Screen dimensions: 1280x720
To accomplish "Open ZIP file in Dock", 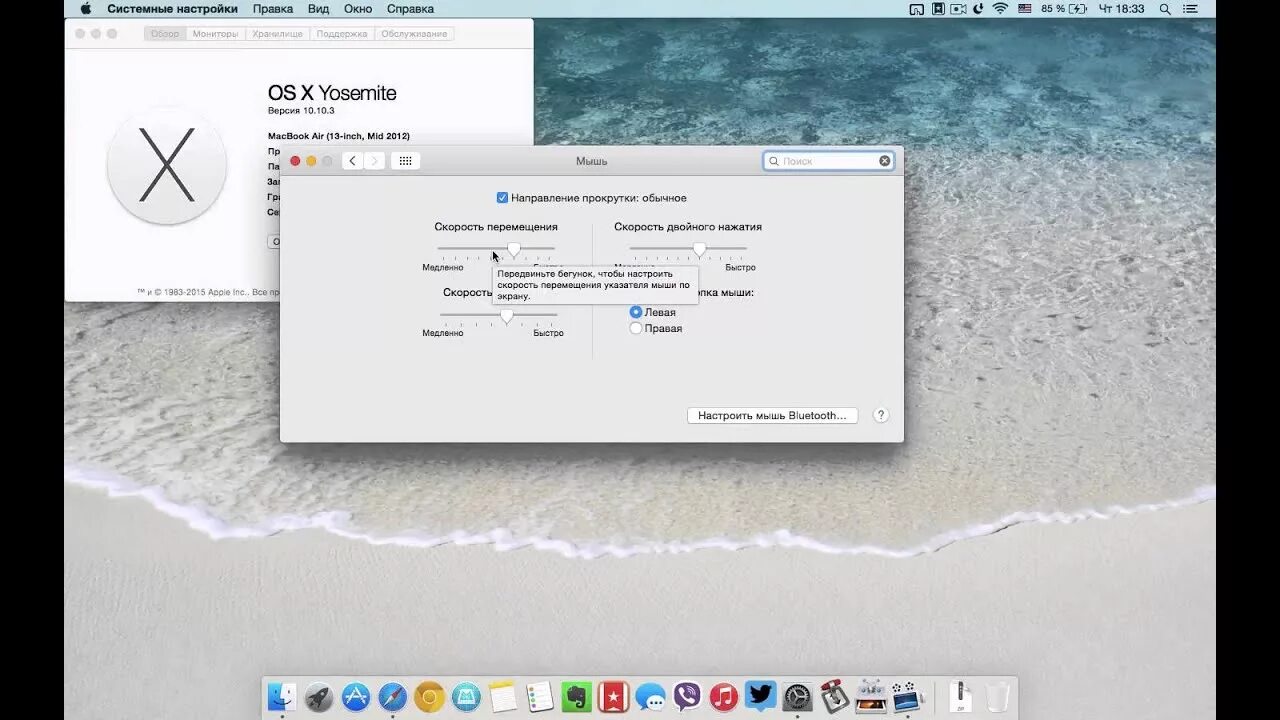I will (x=960, y=696).
